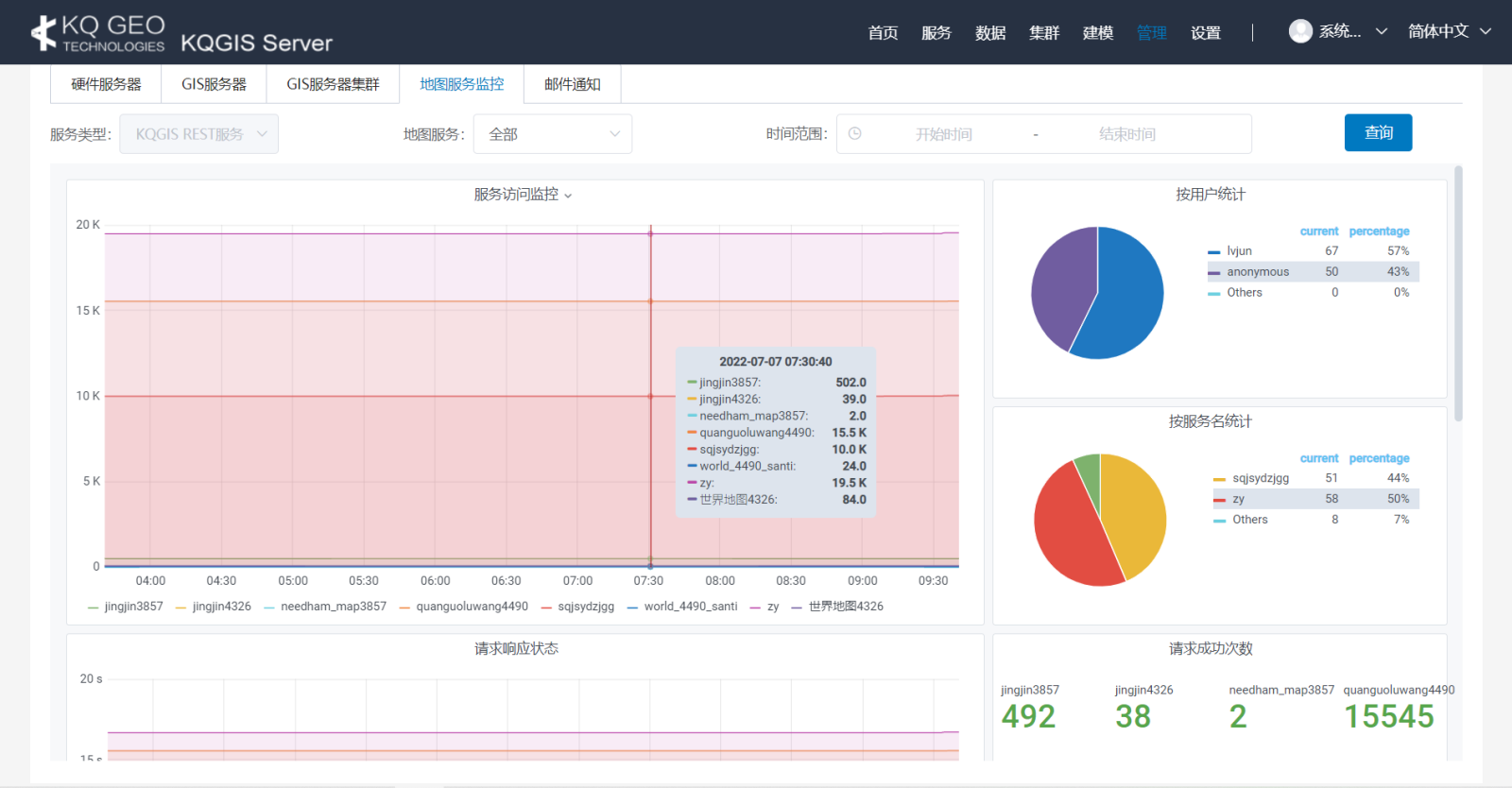Click the 请求响应状态 panel title
Viewport: 1512px width, 788px height.
click(516, 649)
